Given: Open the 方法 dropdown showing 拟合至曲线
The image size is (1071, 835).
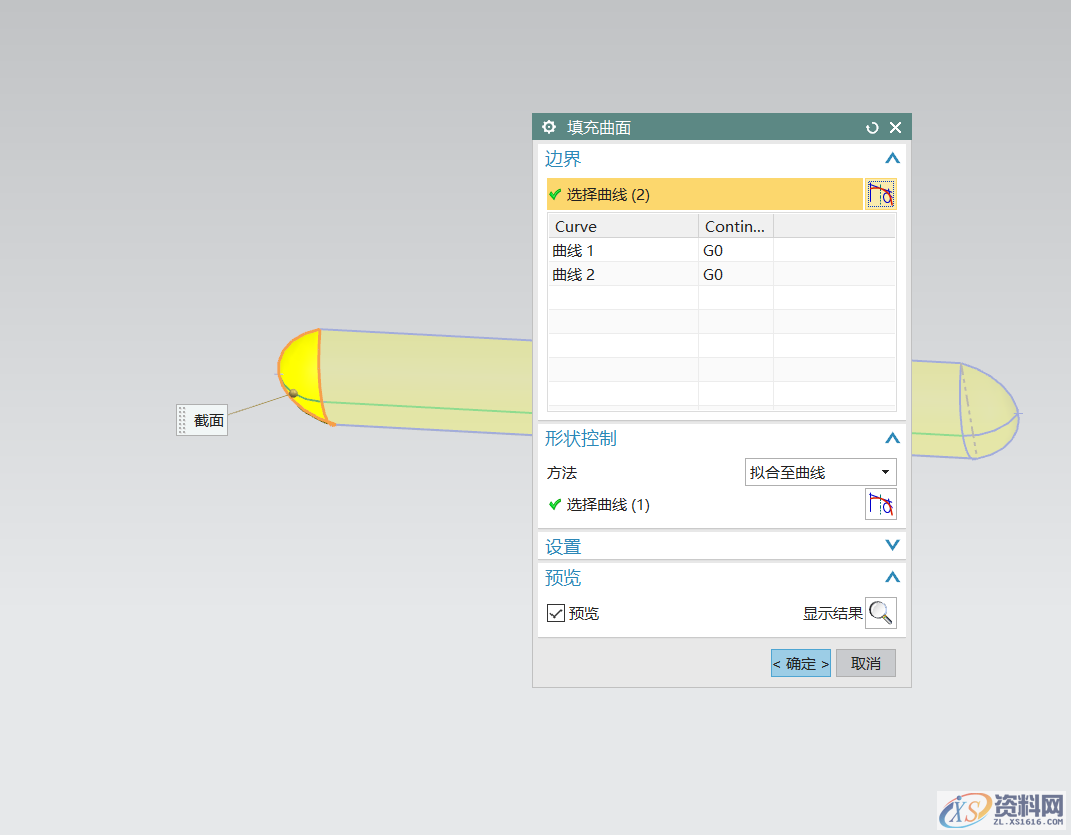Looking at the screenshot, I should tap(820, 472).
